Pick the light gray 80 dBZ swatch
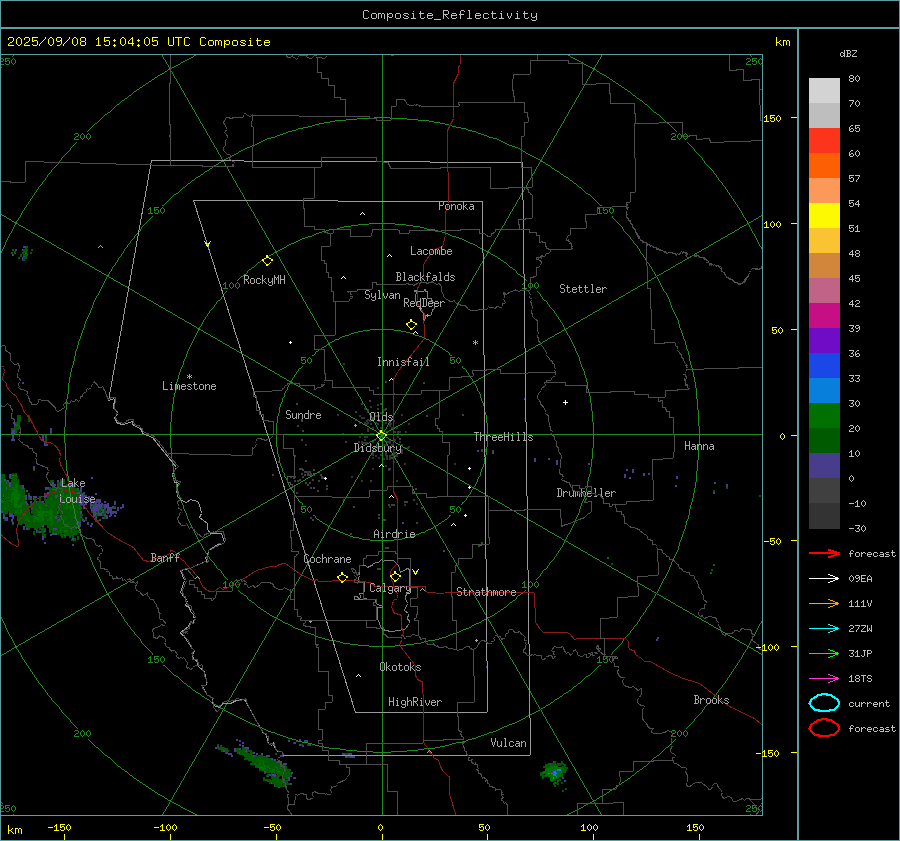 tap(824, 91)
